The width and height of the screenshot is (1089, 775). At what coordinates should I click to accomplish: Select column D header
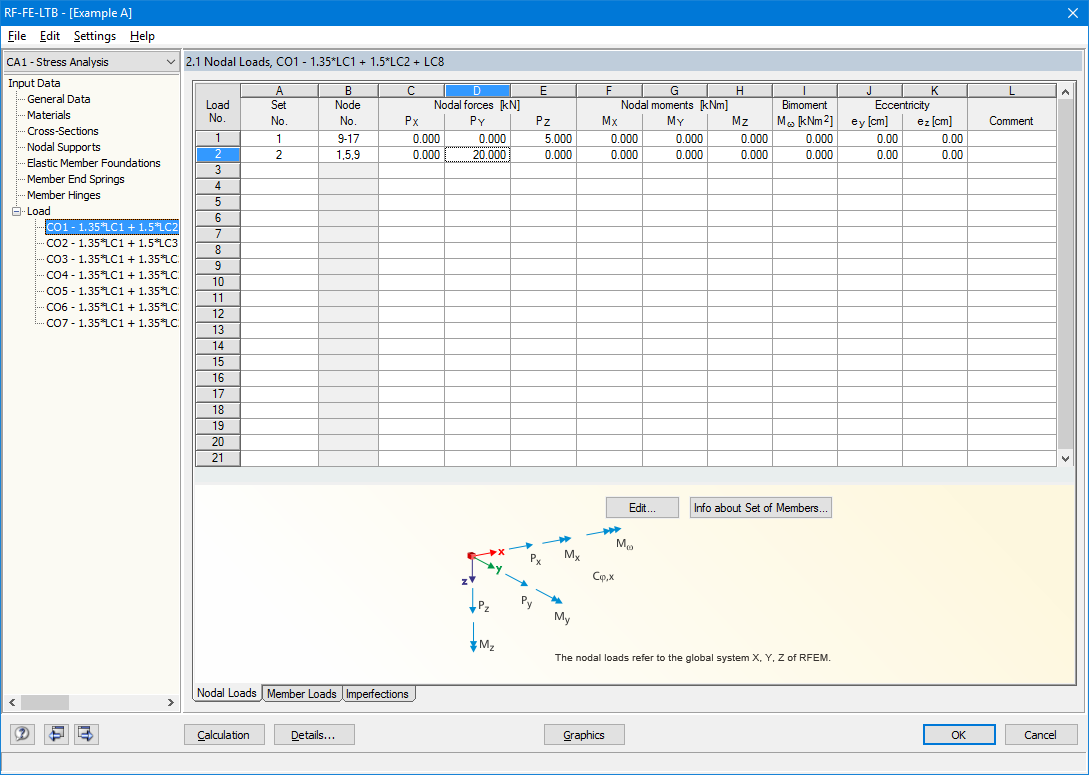click(x=477, y=91)
